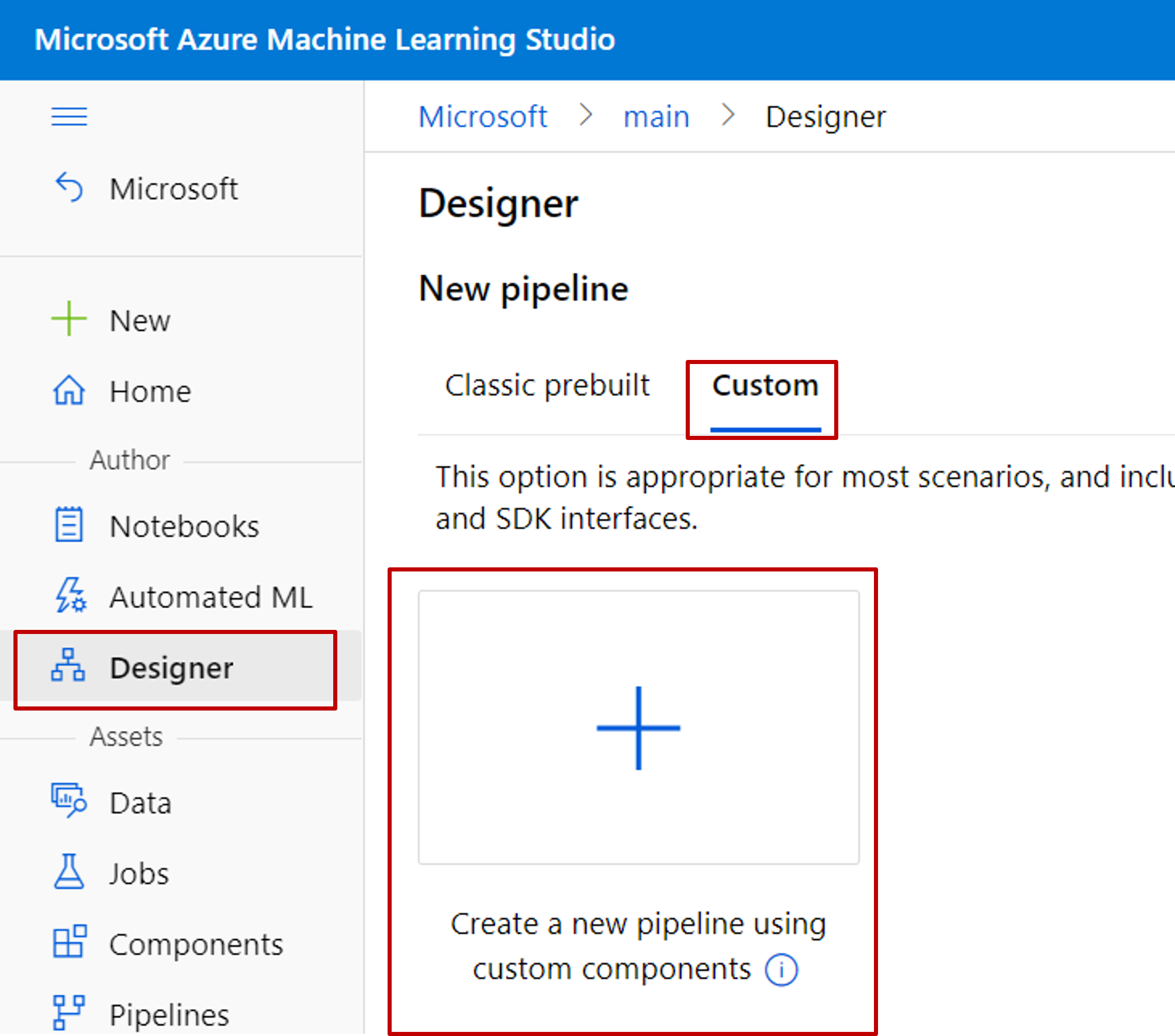Click the Jobs flask icon
Screen dimensions: 1175x1036
(69, 872)
